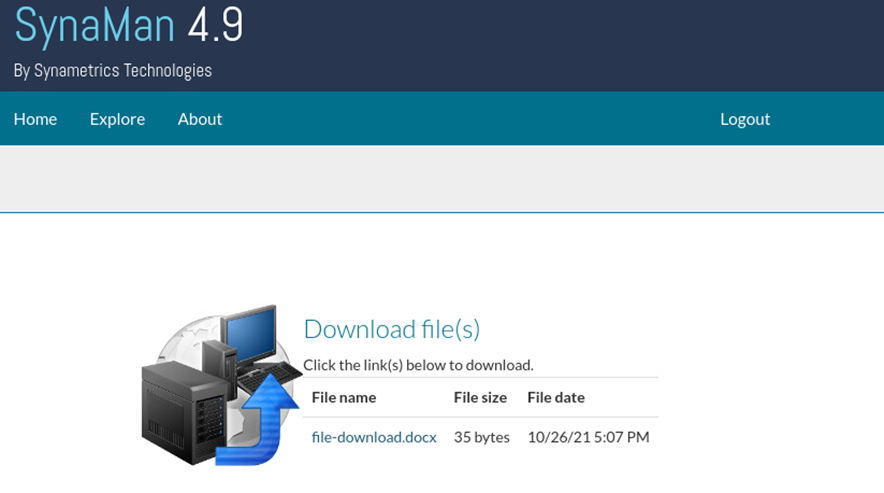Screen dimensions: 884x493
Task: Open the Explore menu item
Action: (117, 119)
